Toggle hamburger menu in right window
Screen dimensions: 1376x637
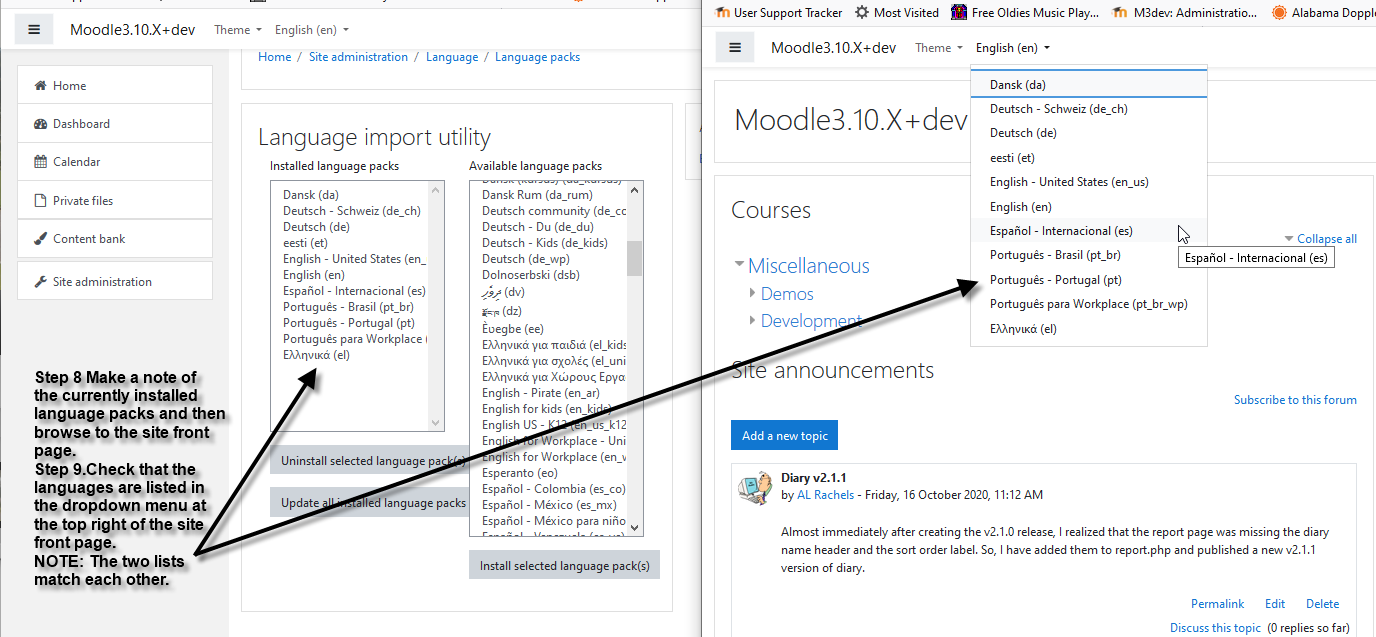735,48
